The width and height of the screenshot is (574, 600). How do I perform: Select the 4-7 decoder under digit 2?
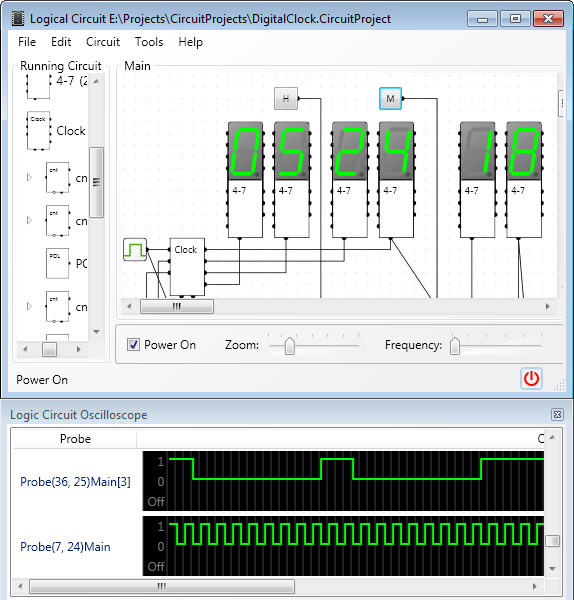pos(350,209)
